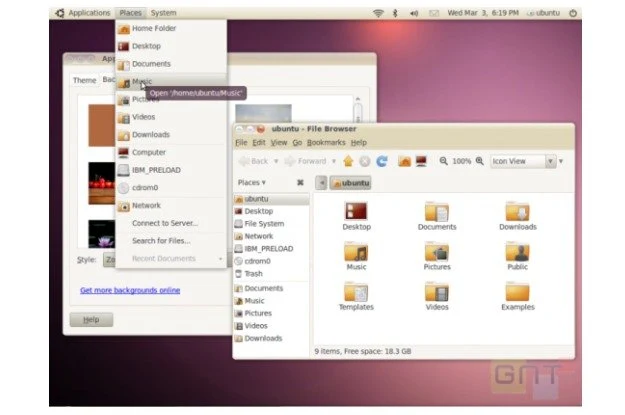Close the Places sidebar with the X icon
625x415 pixels.
[x=300, y=183]
